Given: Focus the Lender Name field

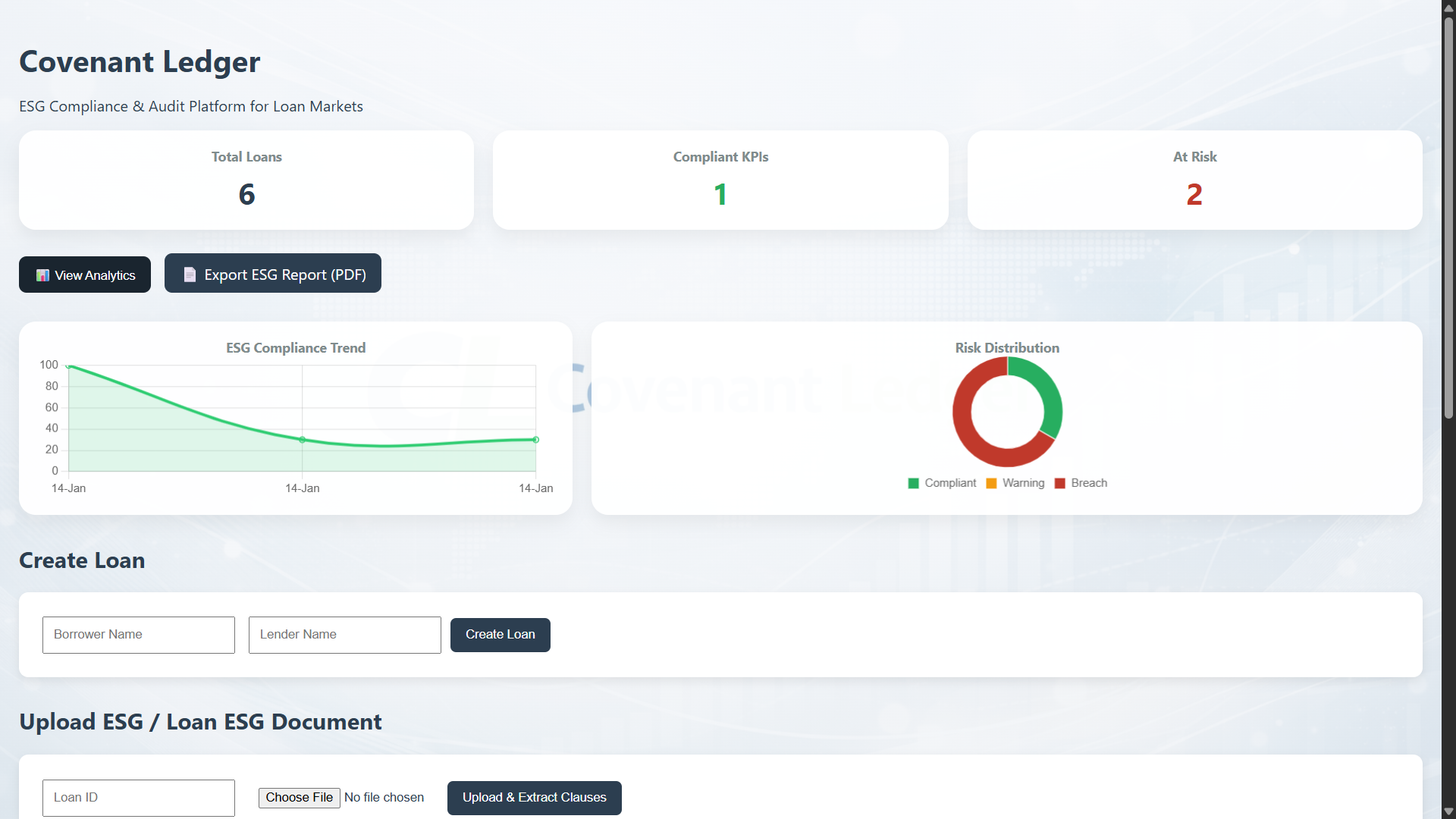Looking at the screenshot, I should pos(345,635).
